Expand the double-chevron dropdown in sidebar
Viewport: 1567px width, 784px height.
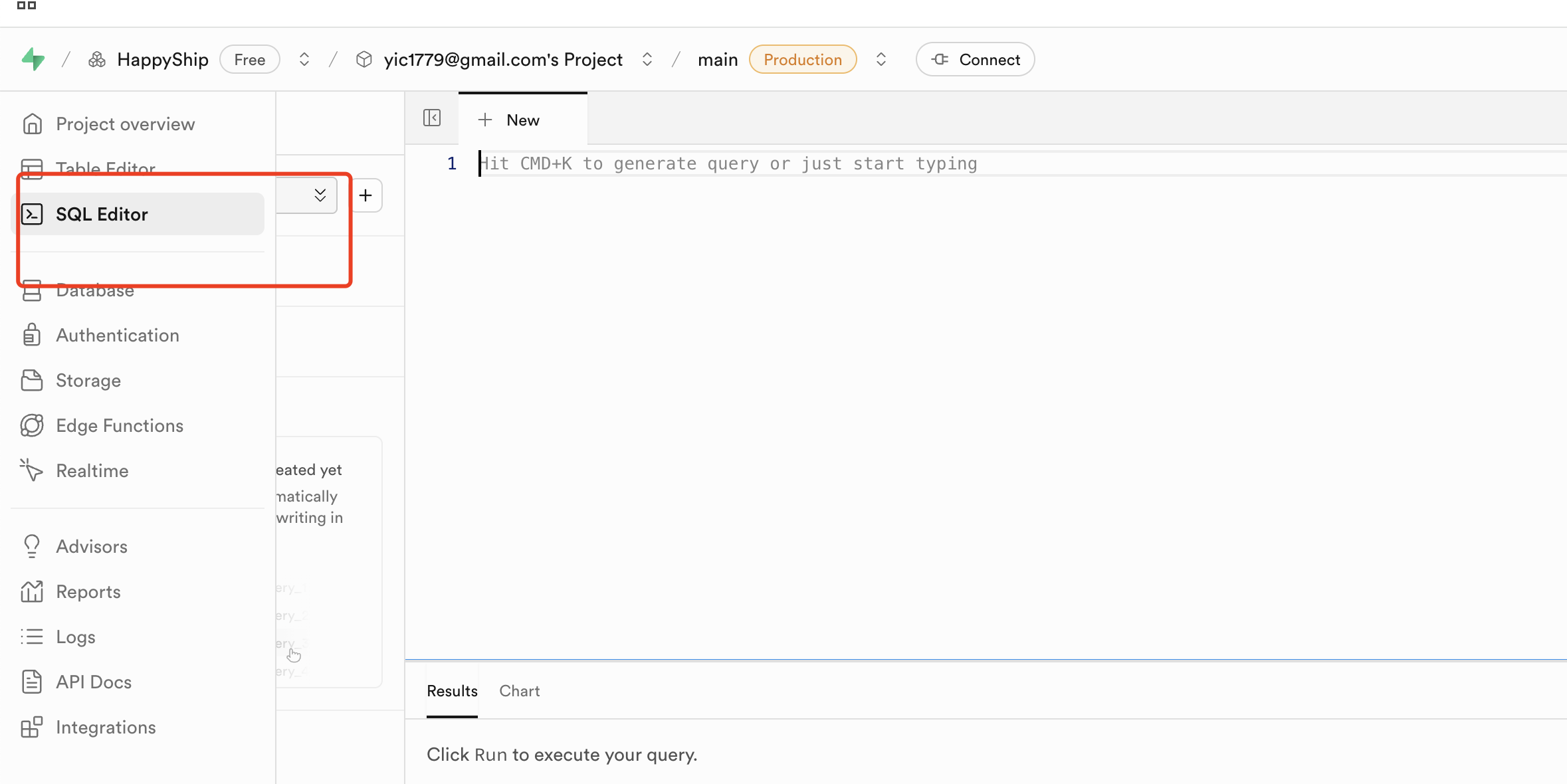click(x=320, y=195)
